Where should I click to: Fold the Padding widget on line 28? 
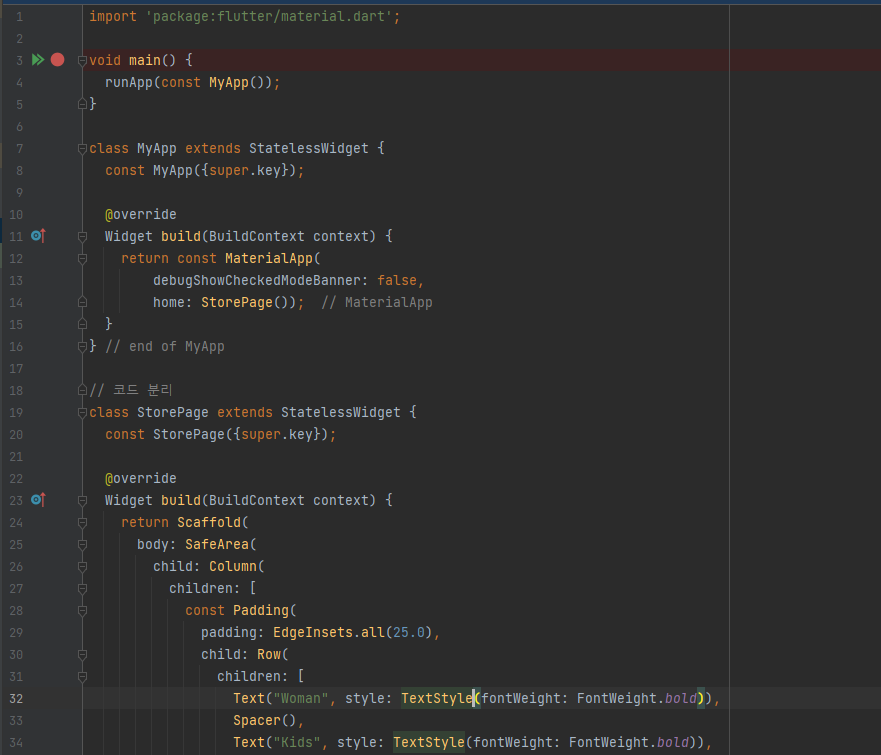tap(82, 610)
